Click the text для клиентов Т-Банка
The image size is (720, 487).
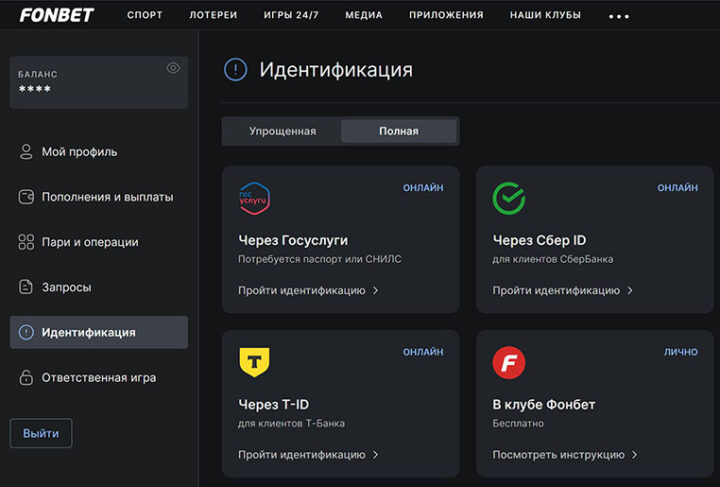(291, 424)
